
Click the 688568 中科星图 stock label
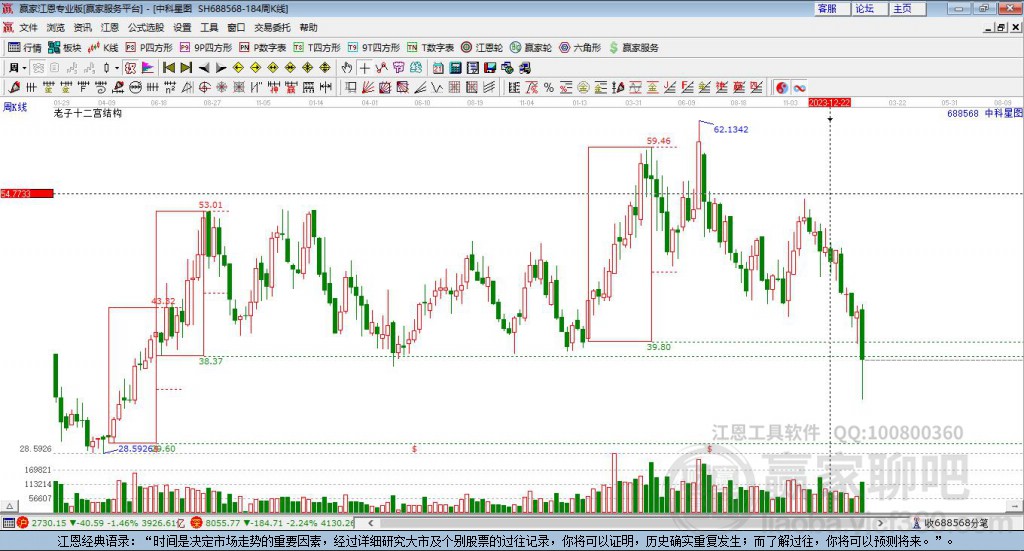[x=985, y=113]
